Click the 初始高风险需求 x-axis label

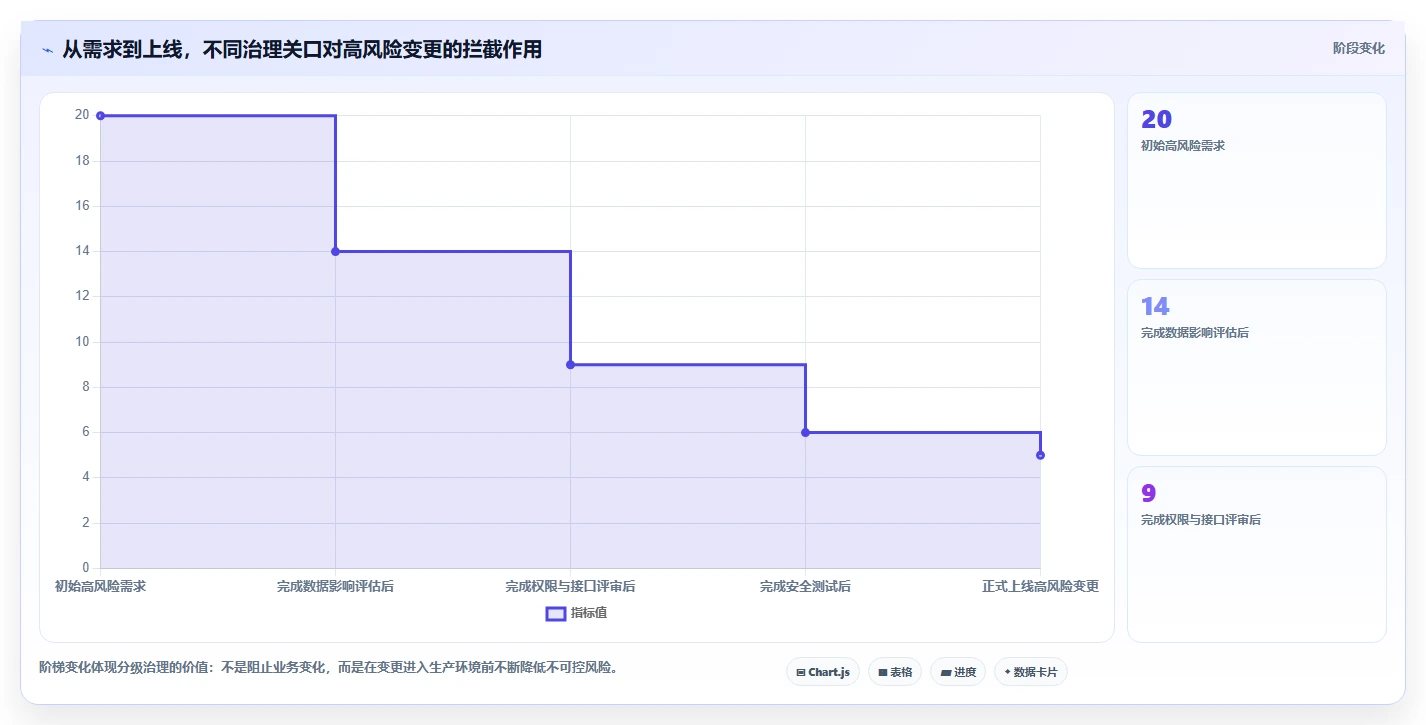[100, 586]
